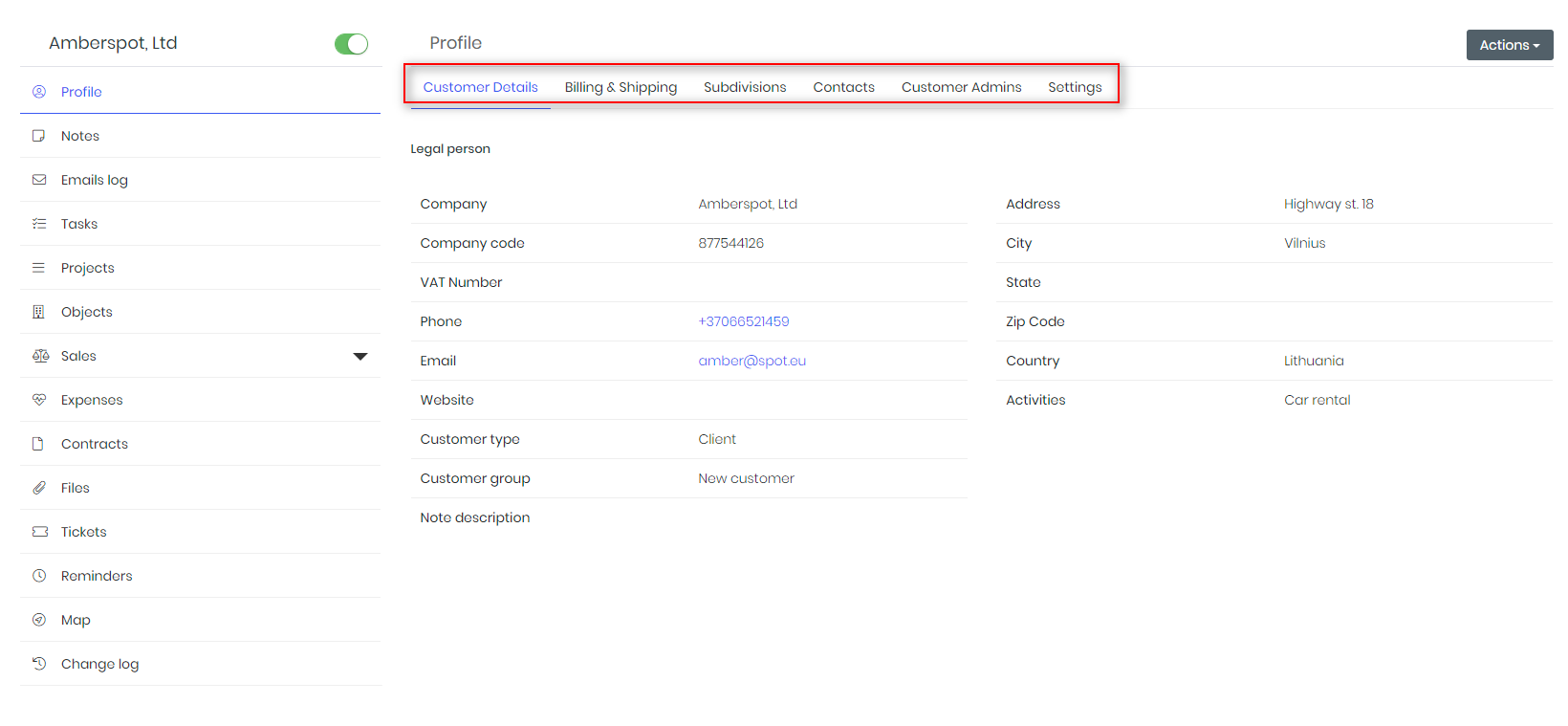The image size is (1568, 726).
Task: Click the Emails log envelope icon
Action: [x=39, y=180]
